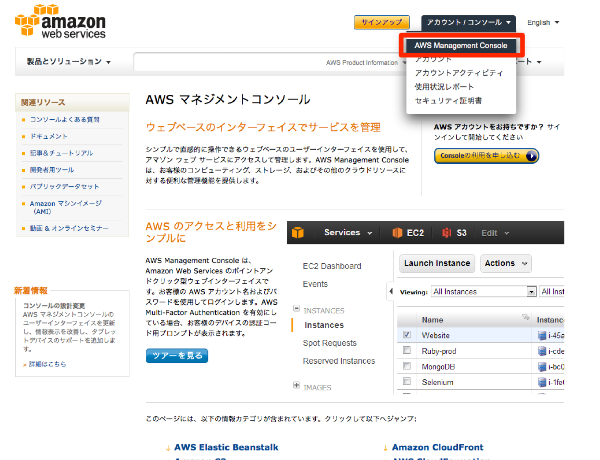Uncheck the Website instance checkbox
The height and width of the screenshot is (460, 600).
pyautogui.click(x=407, y=335)
